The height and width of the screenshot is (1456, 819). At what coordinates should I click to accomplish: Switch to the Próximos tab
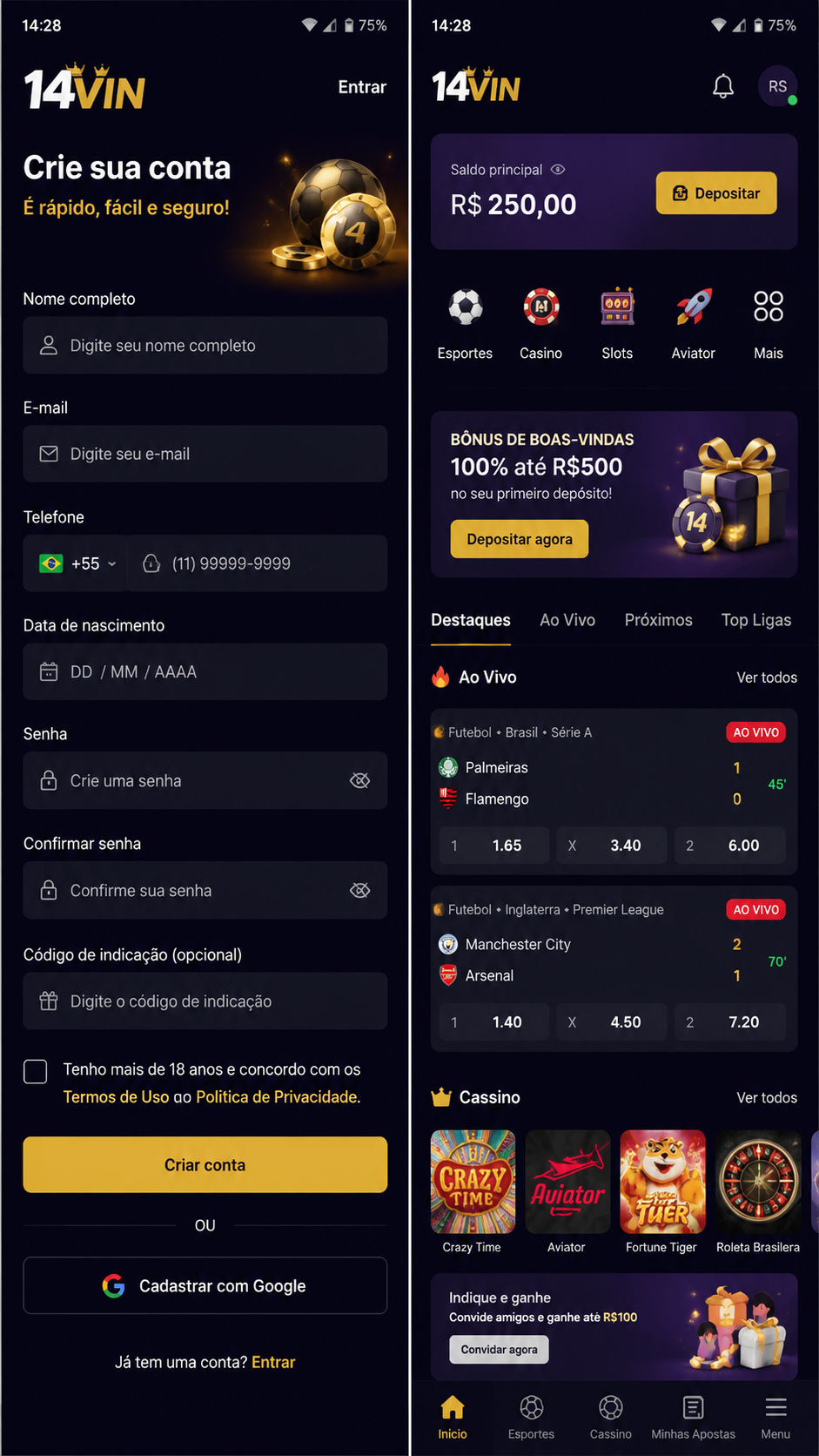coord(658,620)
